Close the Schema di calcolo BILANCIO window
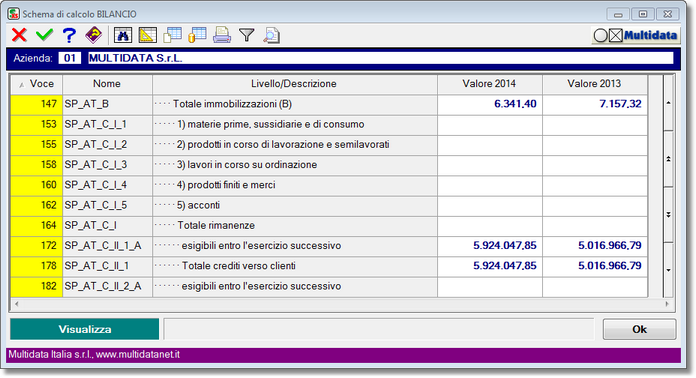Image resolution: width=696 pixels, height=378 pixels. (667, 14)
